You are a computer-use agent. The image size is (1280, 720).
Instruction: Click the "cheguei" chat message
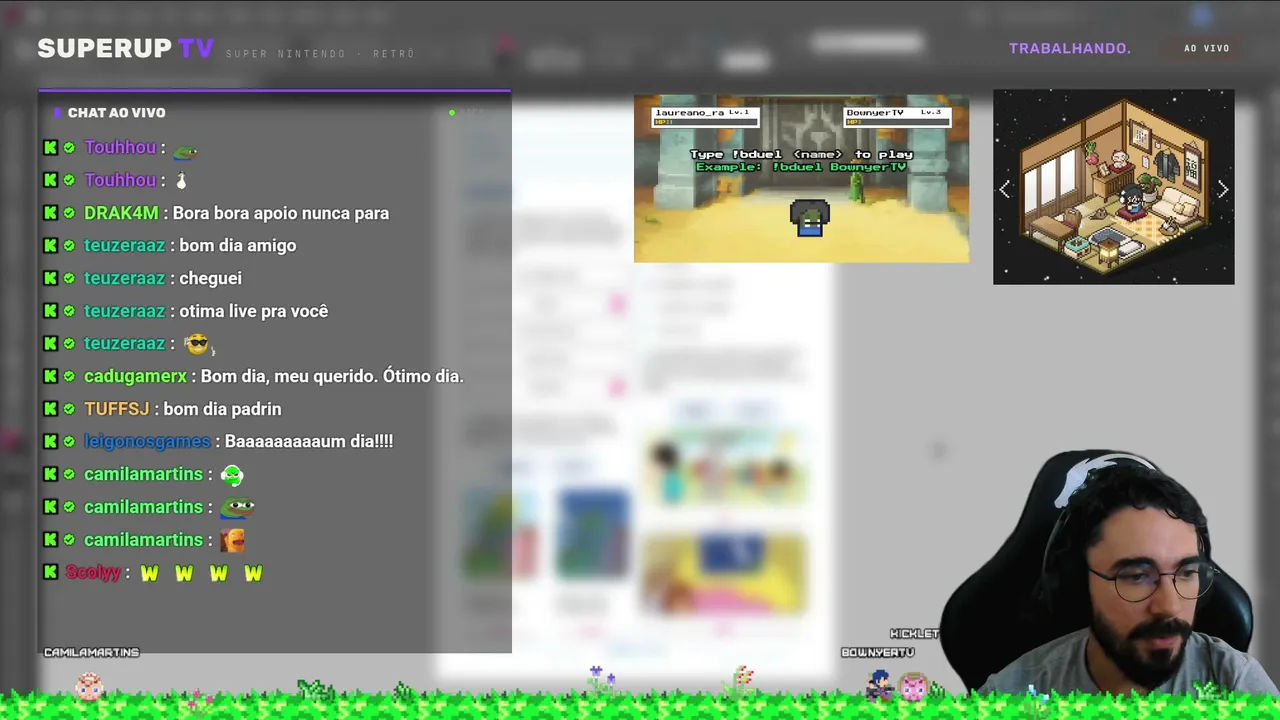pyautogui.click(x=210, y=278)
